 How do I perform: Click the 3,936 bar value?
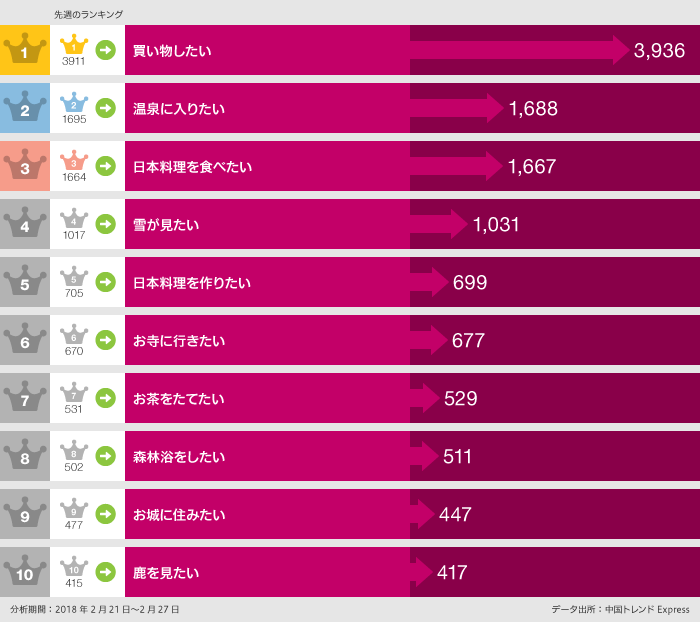(659, 51)
